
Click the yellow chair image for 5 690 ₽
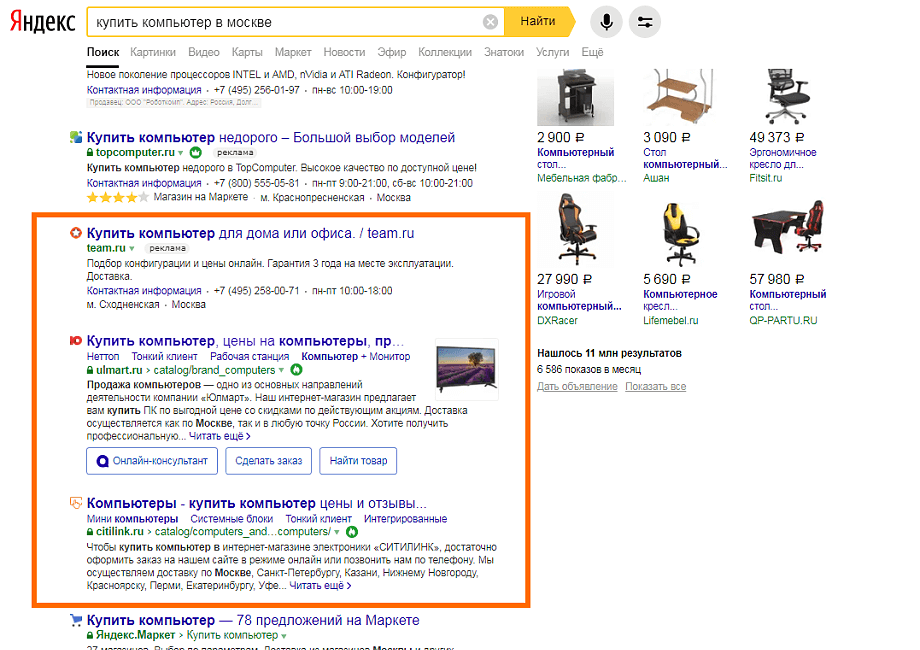681,233
